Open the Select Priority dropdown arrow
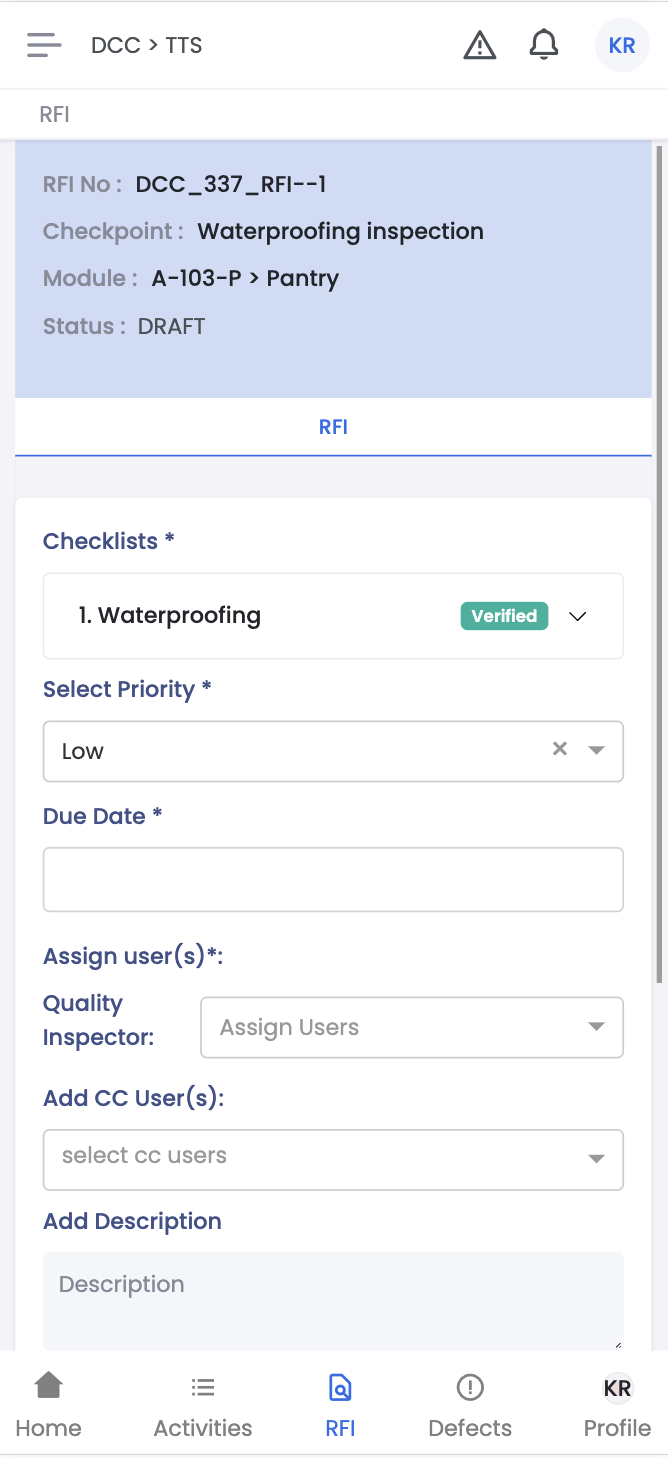Screen dimensions: 668x1458 coord(597,750)
